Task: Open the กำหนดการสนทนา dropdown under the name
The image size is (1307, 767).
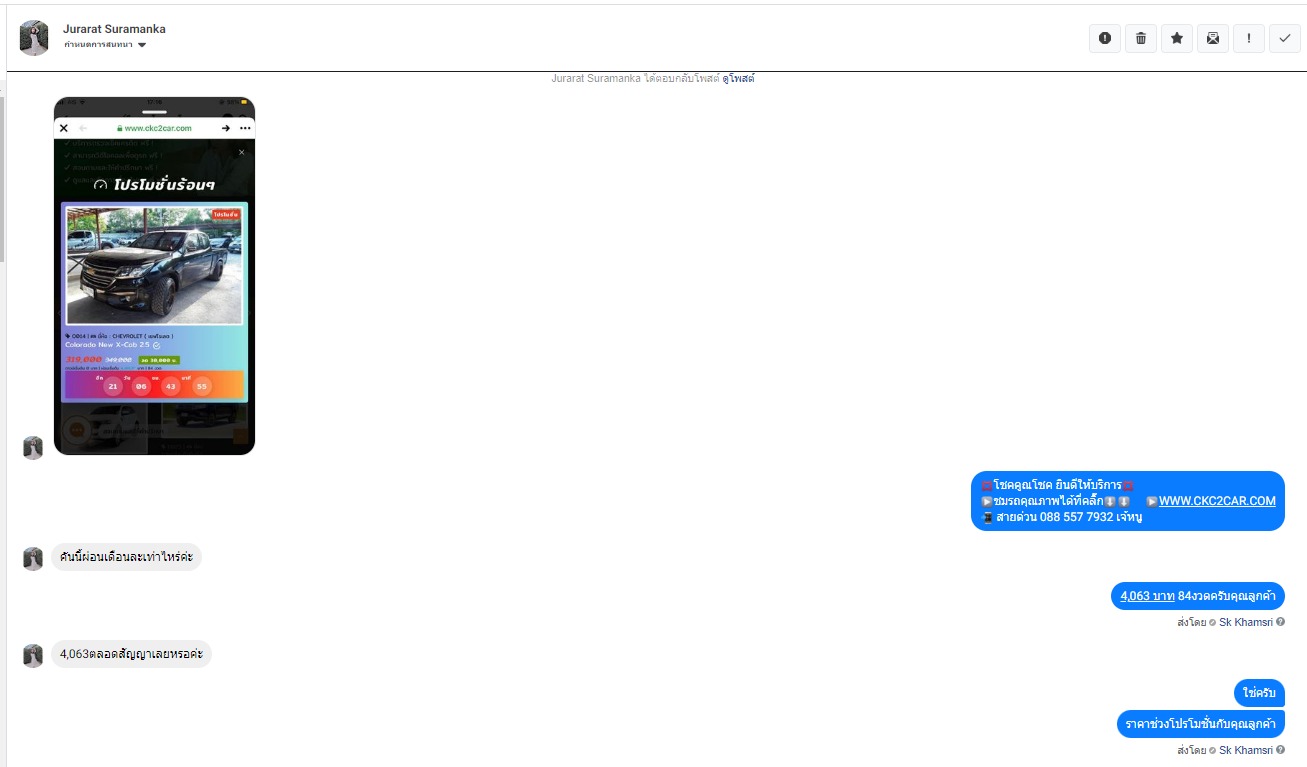Action: tap(105, 45)
